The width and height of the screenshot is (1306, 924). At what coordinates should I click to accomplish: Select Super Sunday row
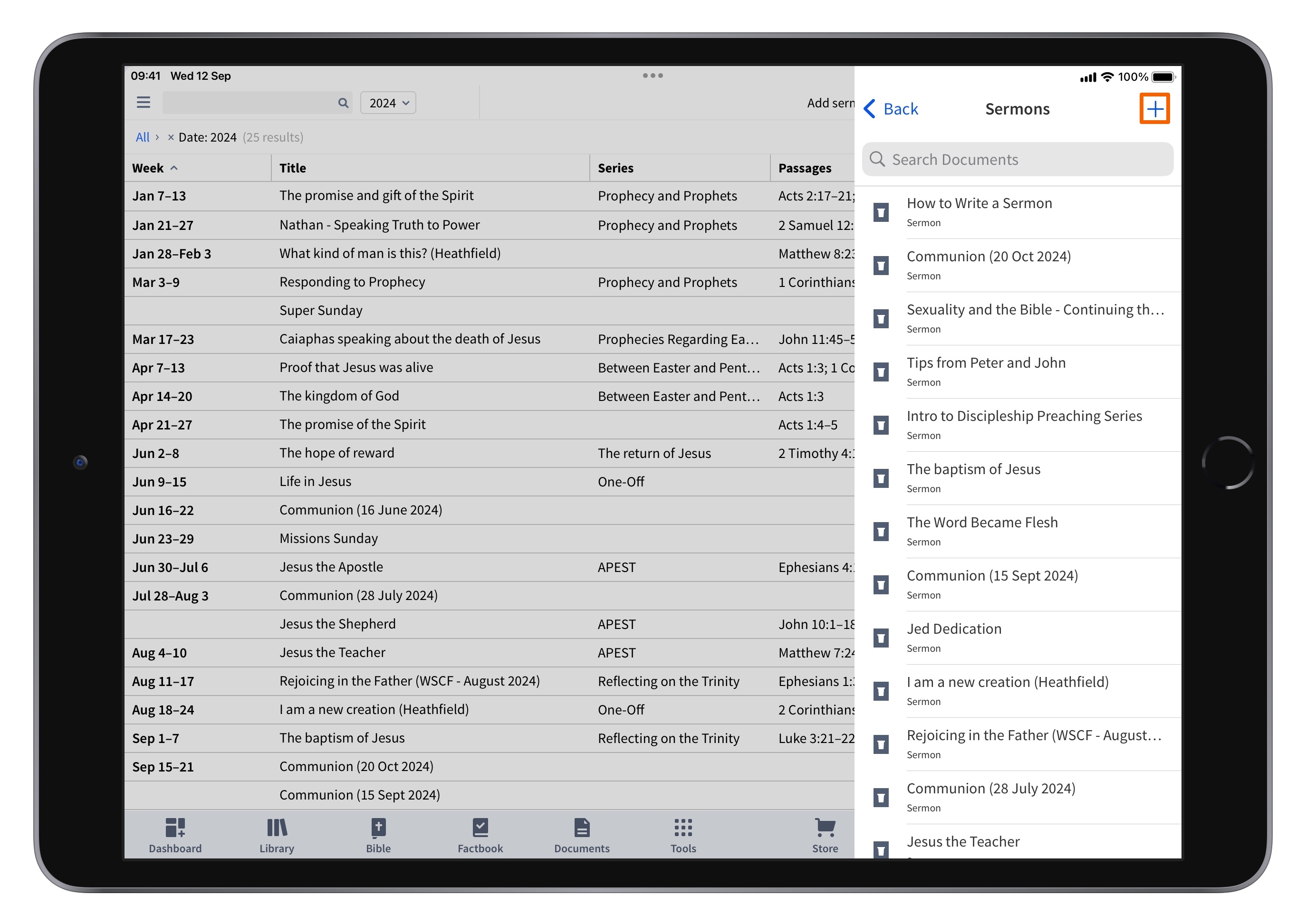(490, 311)
